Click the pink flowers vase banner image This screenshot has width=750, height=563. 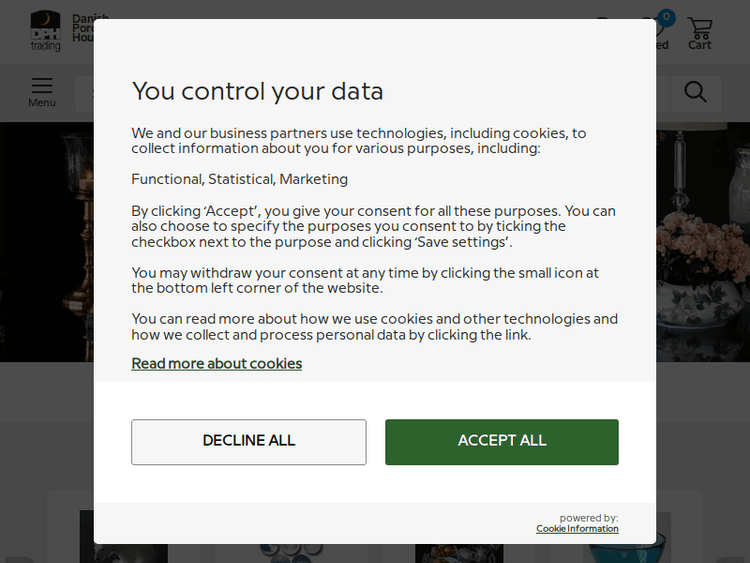pos(703,240)
